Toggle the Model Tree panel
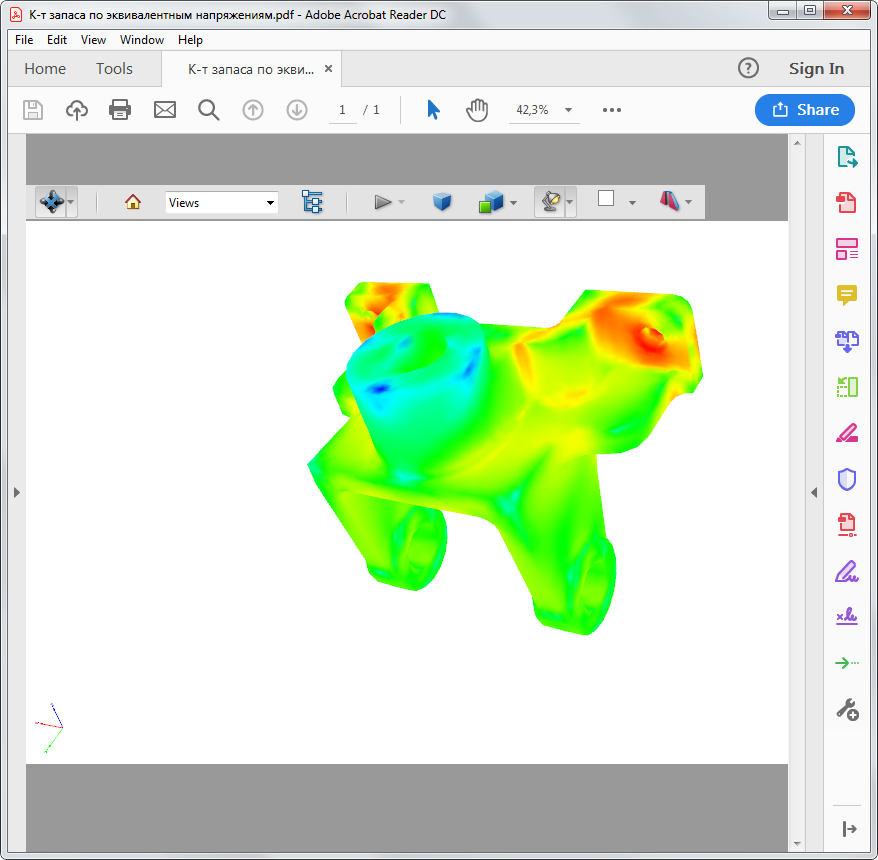This screenshot has width=878, height=860. pos(313,202)
